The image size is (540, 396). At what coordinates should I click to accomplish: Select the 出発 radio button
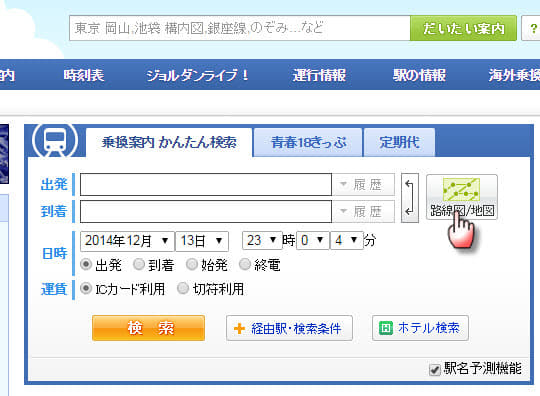pos(86,264)
